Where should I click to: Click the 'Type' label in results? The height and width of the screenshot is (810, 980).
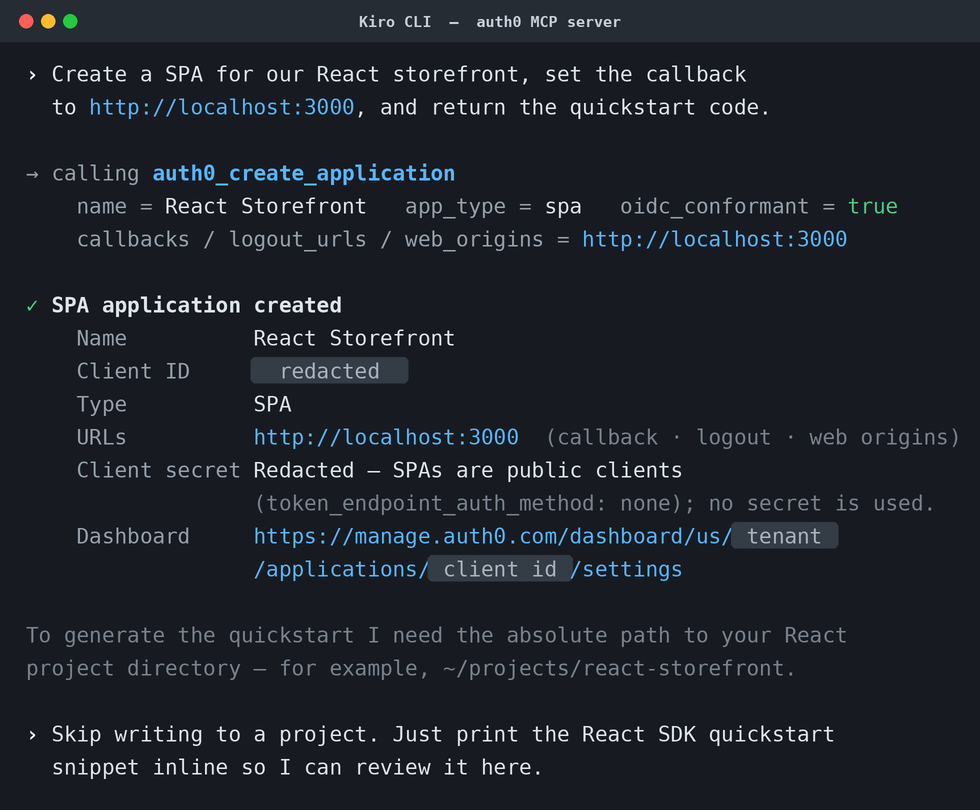tap(102, 405)
